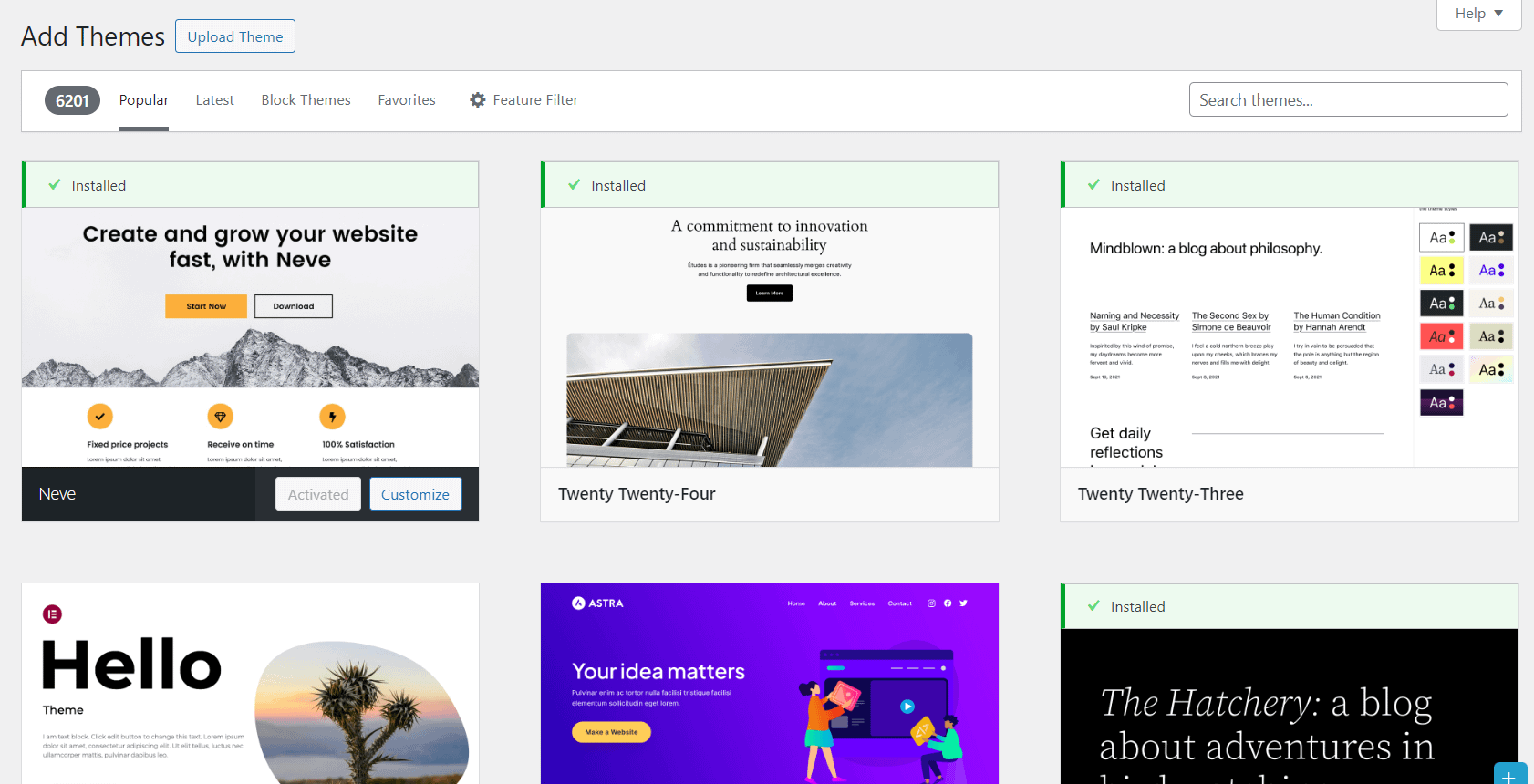Open the Astra theme preview thumbnail
1534x784 pixels.
point(770,684)
